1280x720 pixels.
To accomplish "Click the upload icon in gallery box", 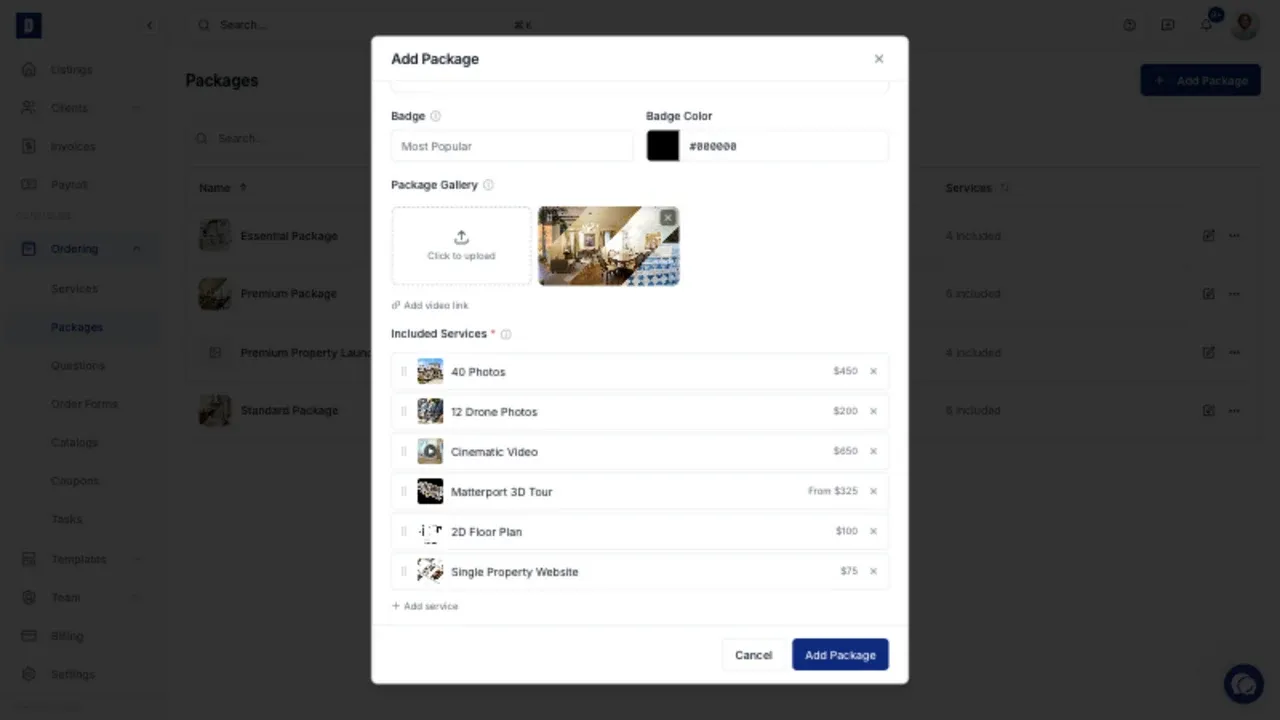I will coord(461,237).
